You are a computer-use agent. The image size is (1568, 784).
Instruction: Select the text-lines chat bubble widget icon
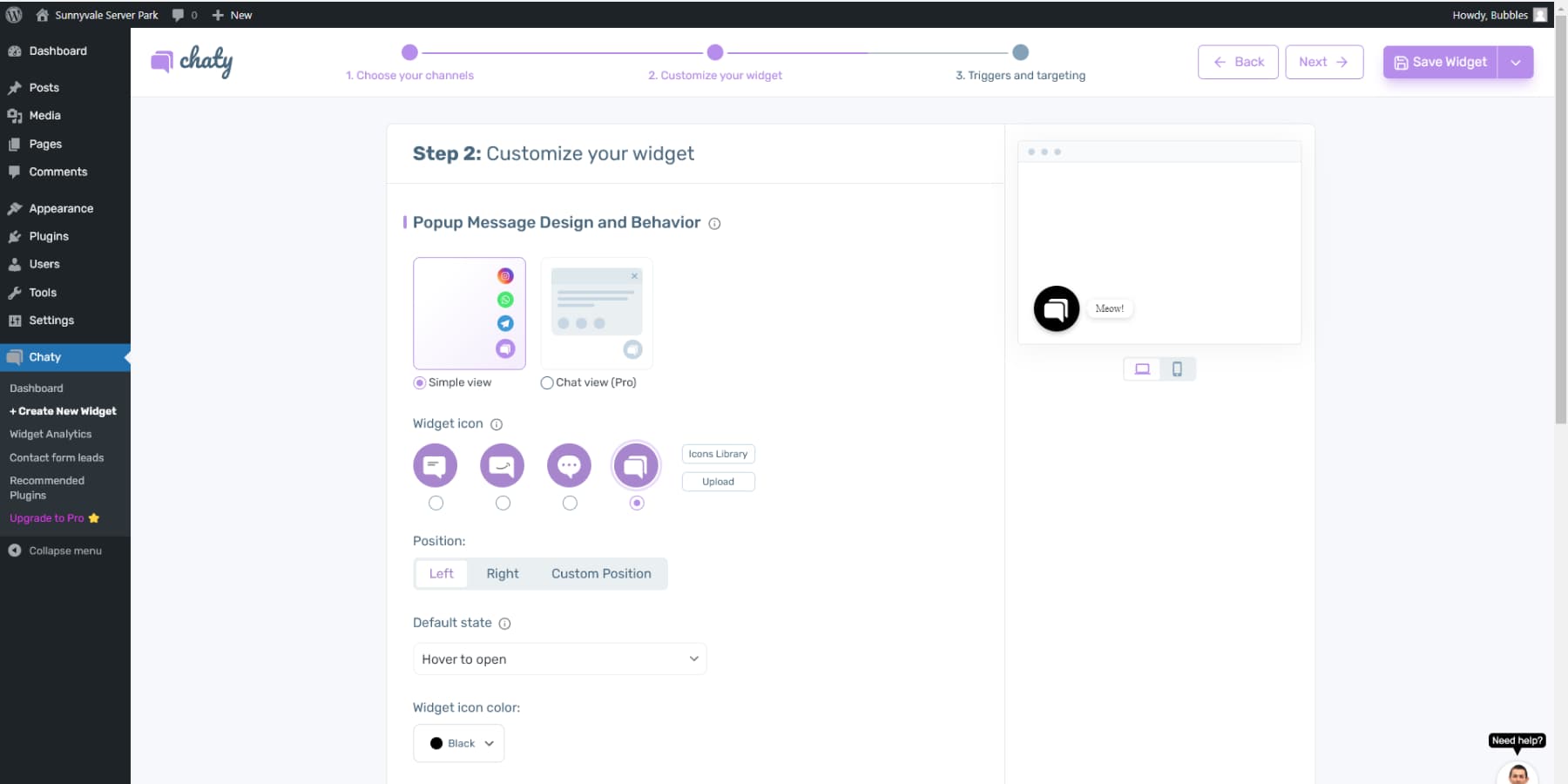click(435, 465)
